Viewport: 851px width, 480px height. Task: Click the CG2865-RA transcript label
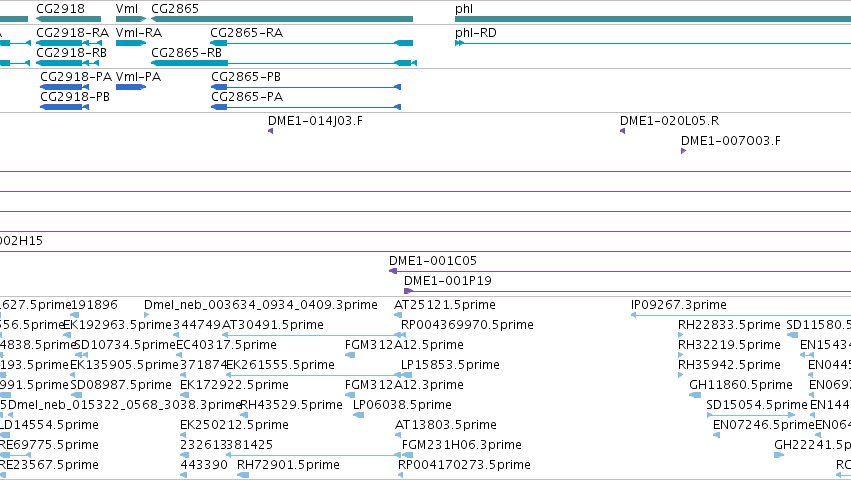click(x=246, y=33)
